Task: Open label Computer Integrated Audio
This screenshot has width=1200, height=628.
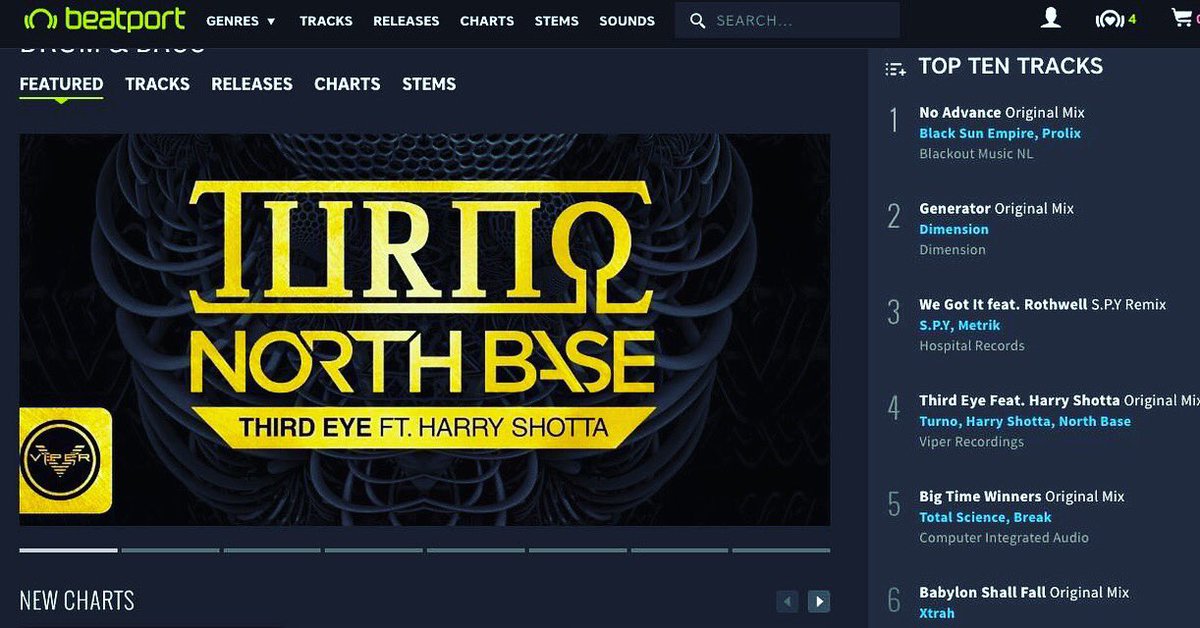Action: 1004,538
